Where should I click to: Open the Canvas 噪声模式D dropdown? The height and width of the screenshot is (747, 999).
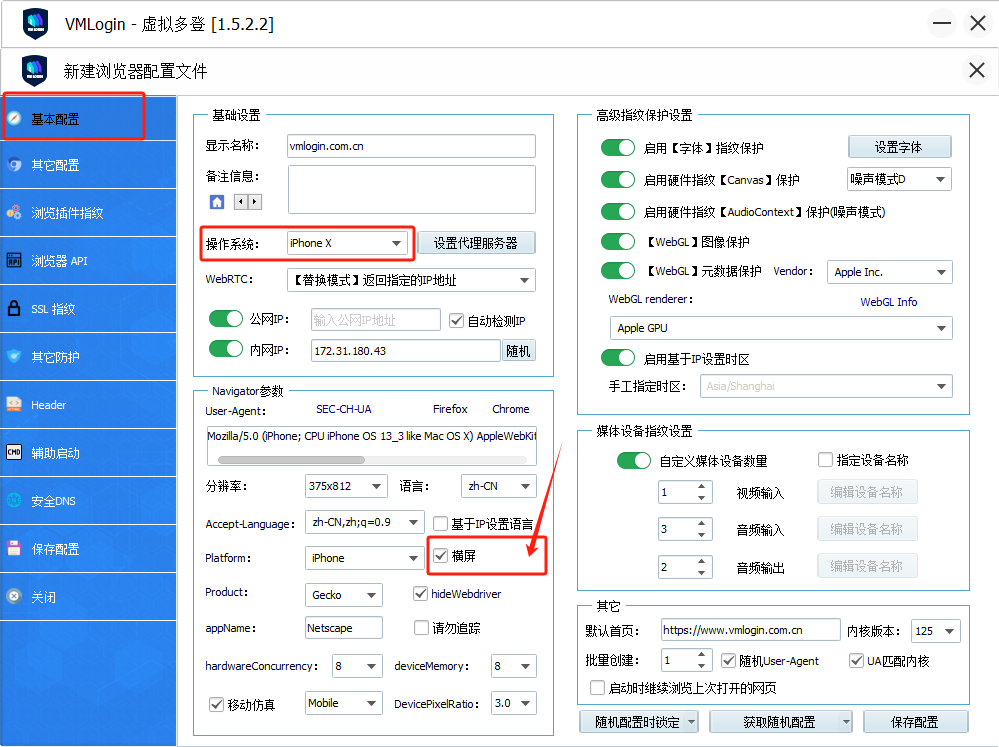pyautogui.click(x=900, y=179)
